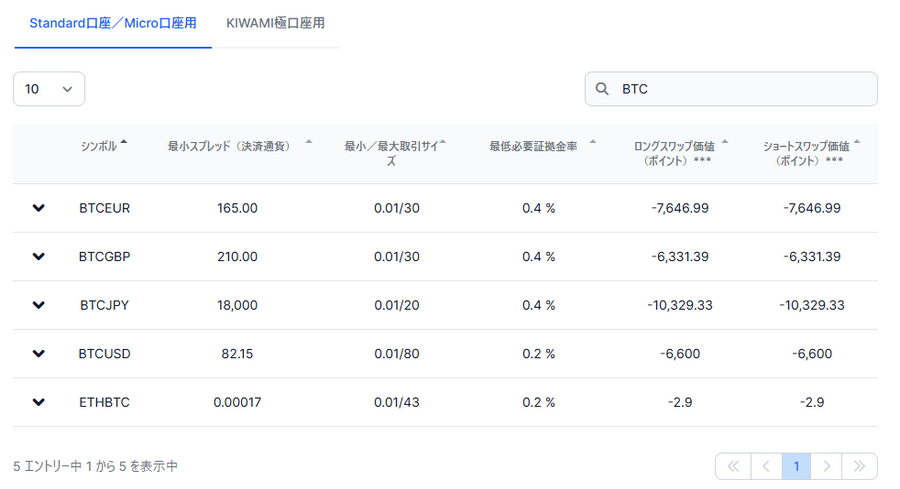The height and width of the screenshot is (489, 900).
Task: Click trade size 0.01/20
Action: tap(397, 305)
